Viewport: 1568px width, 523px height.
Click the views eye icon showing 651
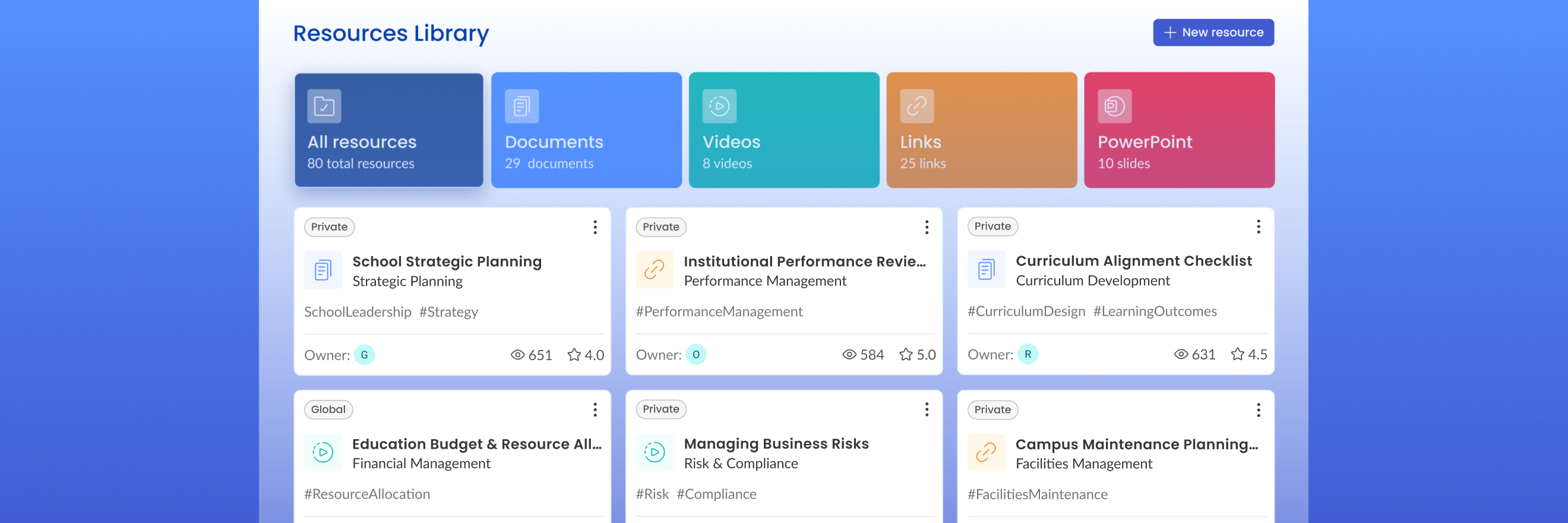(517, 355)
